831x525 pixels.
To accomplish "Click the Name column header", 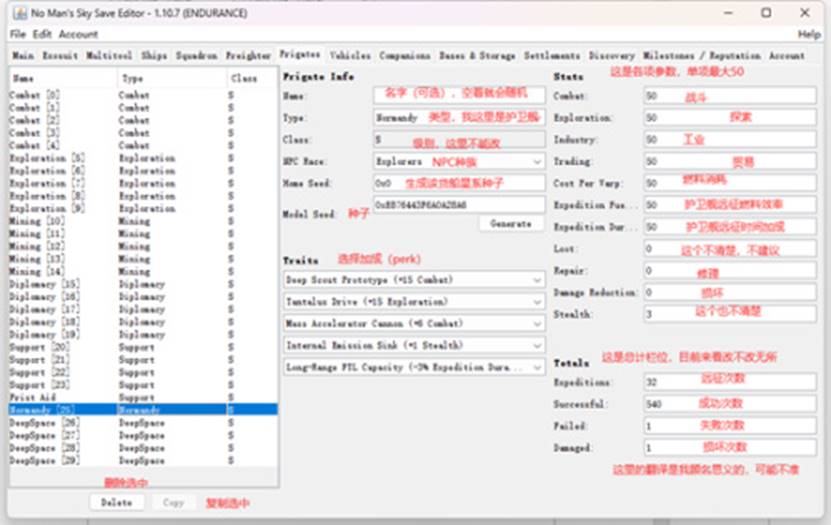I will (63, 78).
